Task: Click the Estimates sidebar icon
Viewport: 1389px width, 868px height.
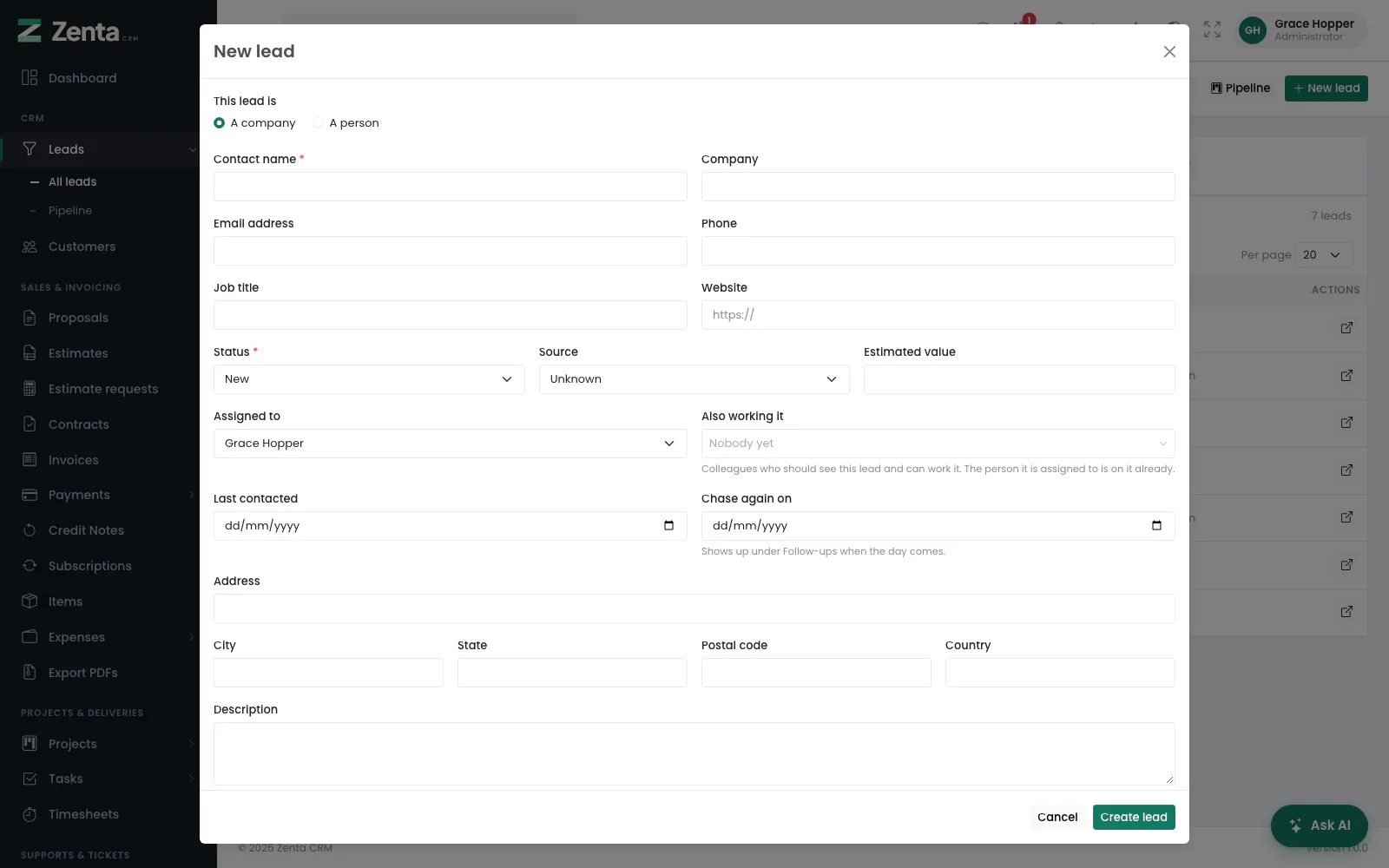Action: (30, 353)
